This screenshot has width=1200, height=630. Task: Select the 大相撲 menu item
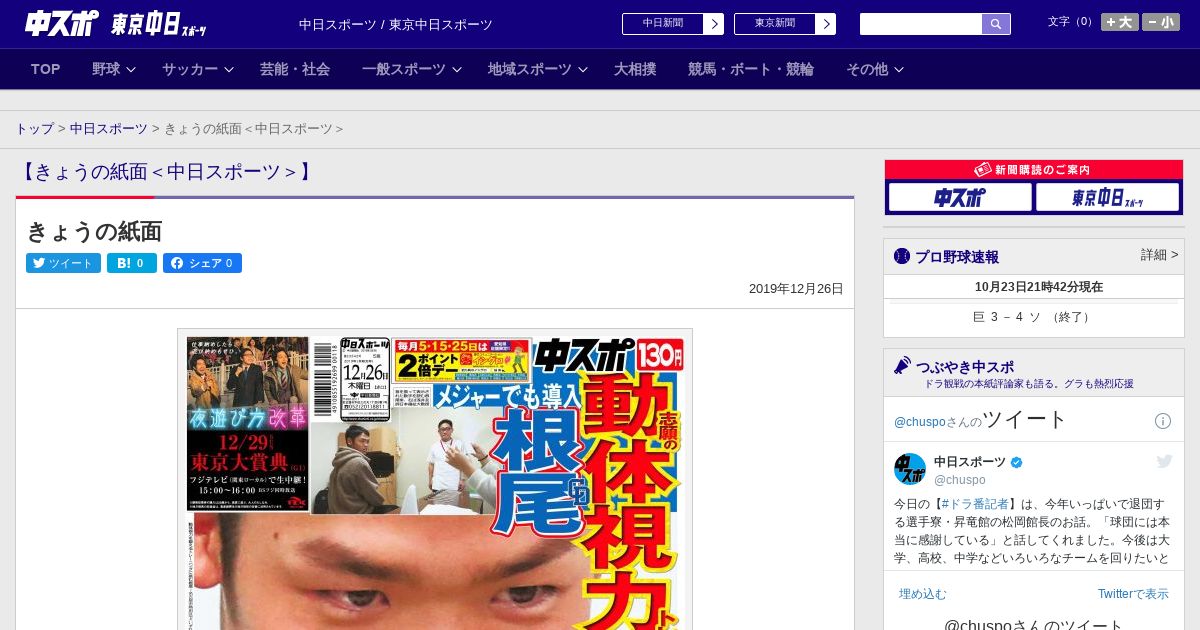635,69
